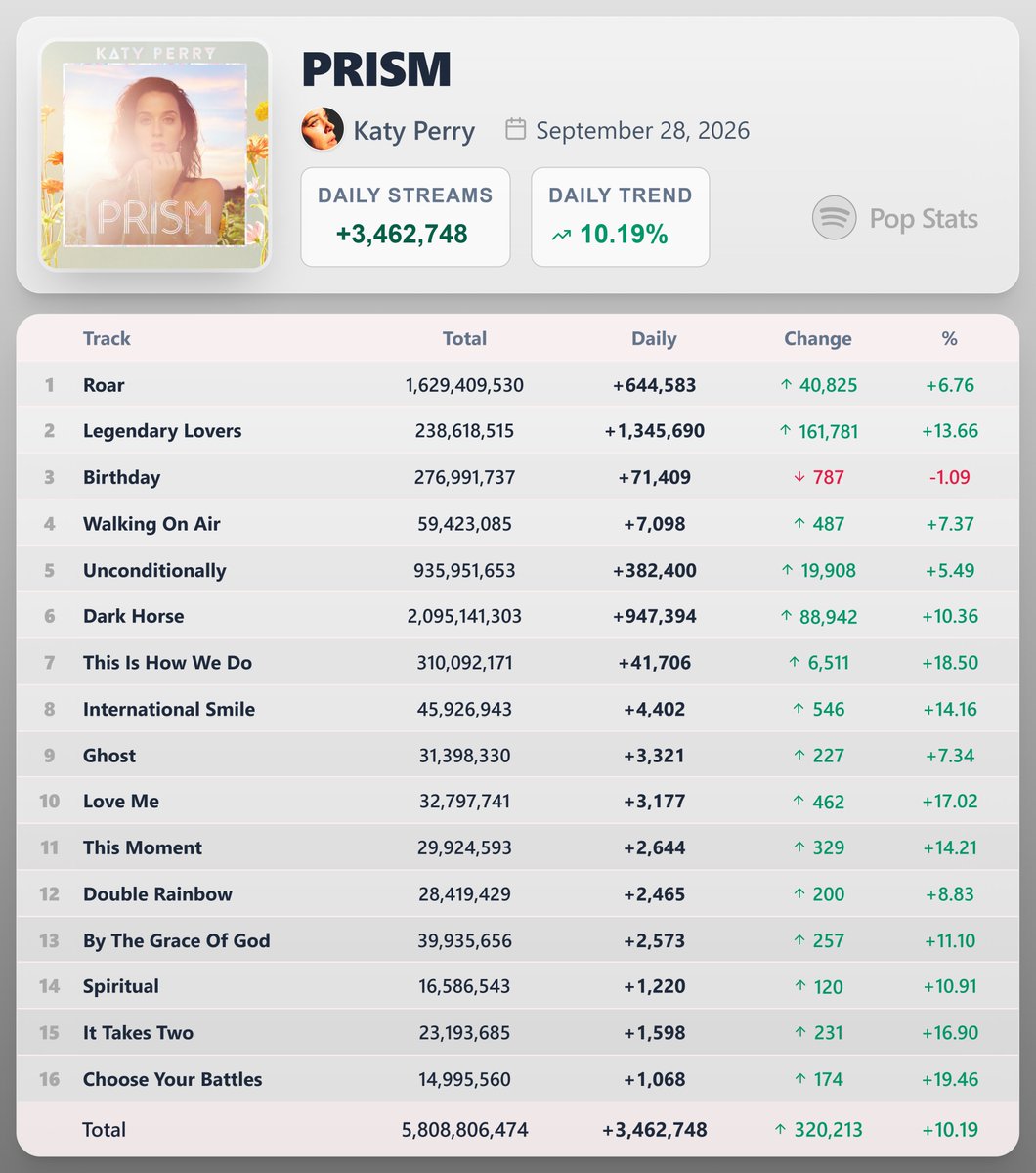This screenshot has height=1173, width=1036.
Task: Select the Roar track name
Action: [x=104, y=385]
